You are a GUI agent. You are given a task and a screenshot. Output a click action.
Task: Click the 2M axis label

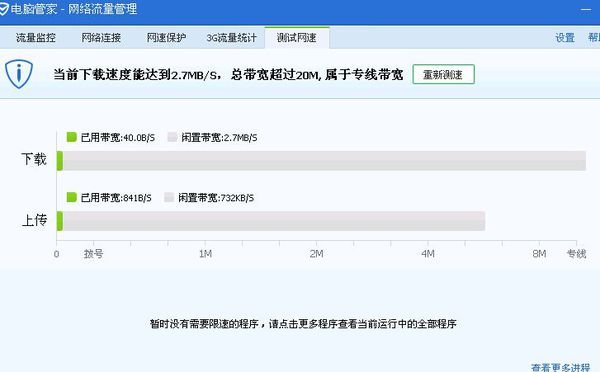316,254
